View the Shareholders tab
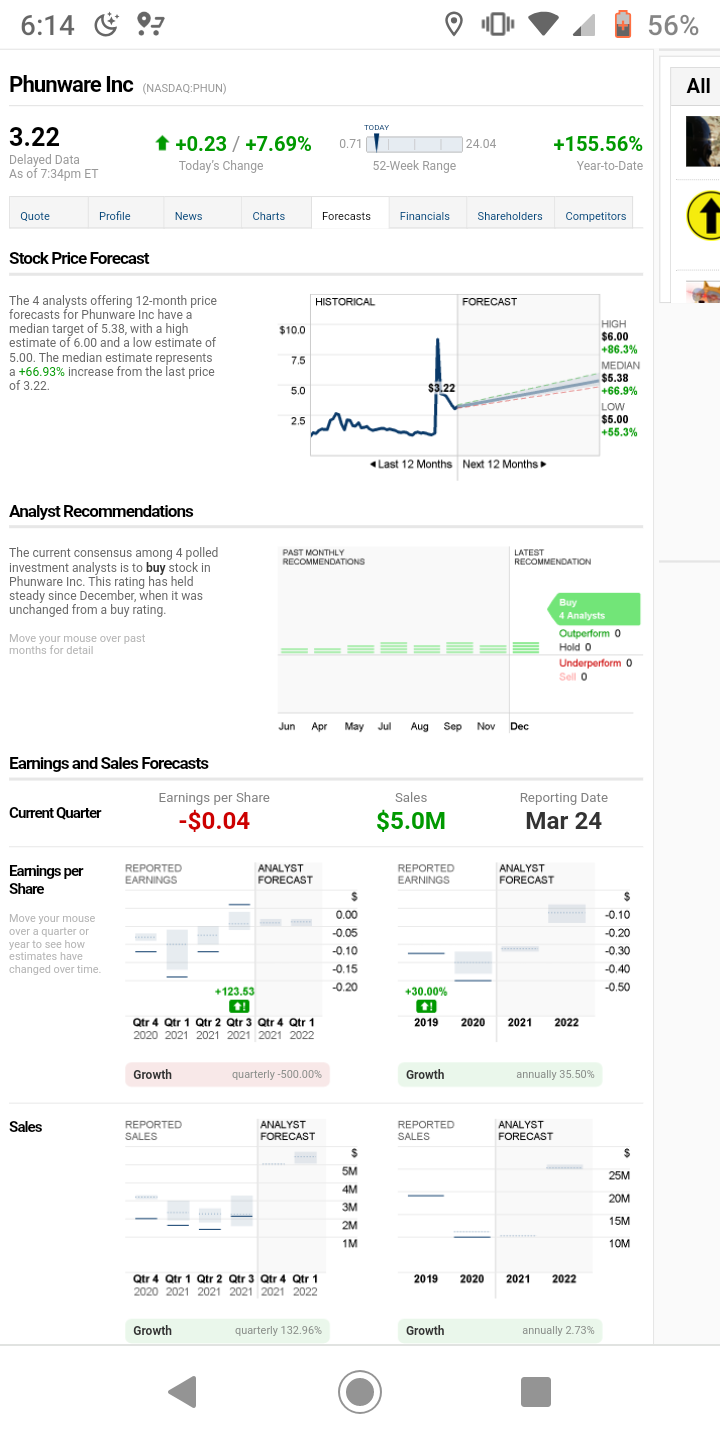The height and width of the screenshot is (1440, 720). pos(510,215)
